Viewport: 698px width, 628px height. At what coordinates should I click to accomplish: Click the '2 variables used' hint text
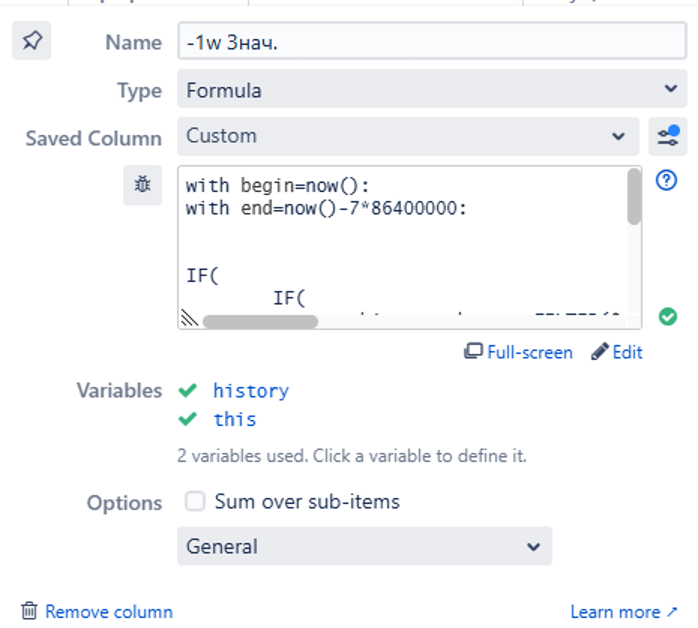coord(352,456)
